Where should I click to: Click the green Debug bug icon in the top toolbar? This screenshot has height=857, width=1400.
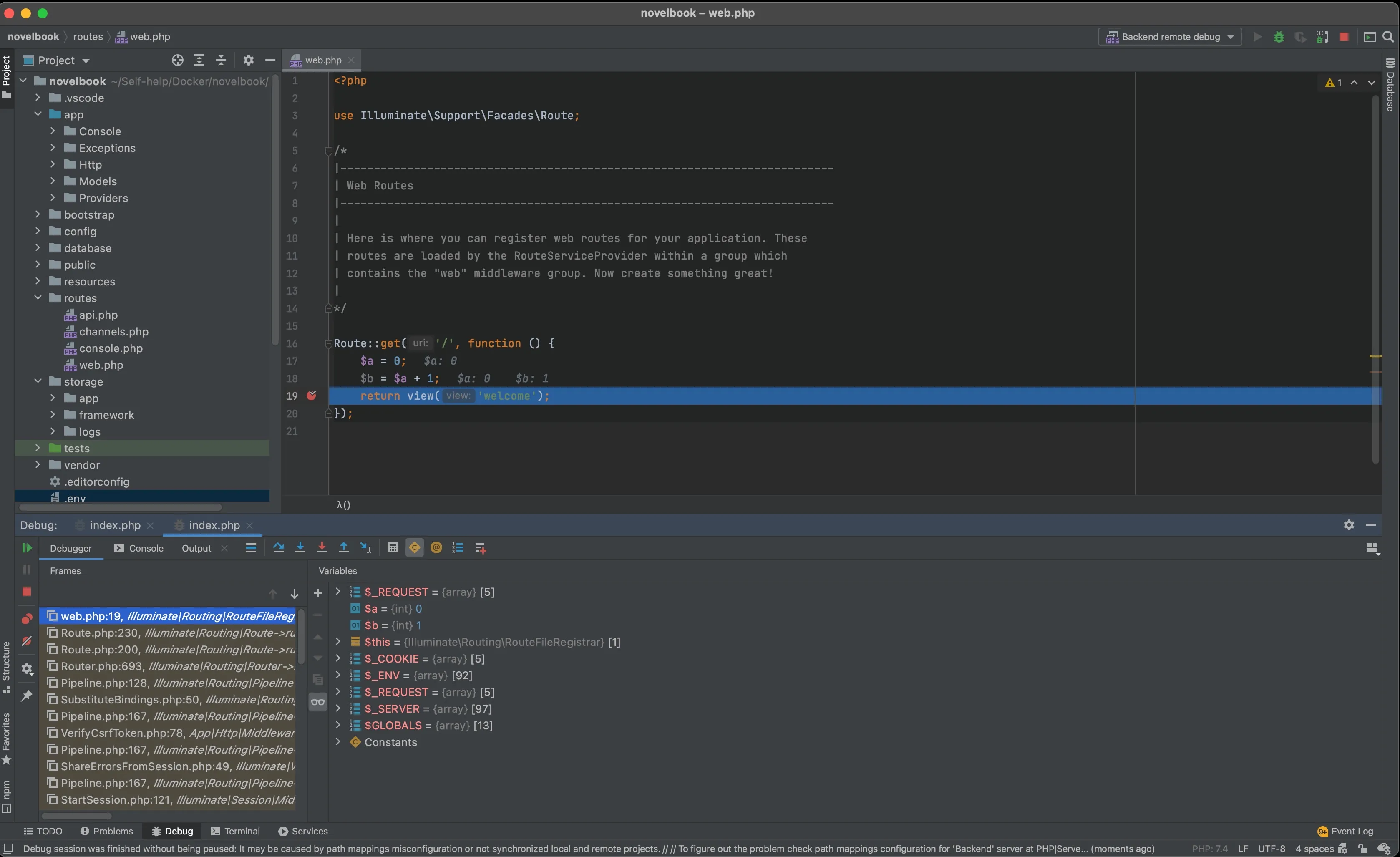click(1279, 37)
